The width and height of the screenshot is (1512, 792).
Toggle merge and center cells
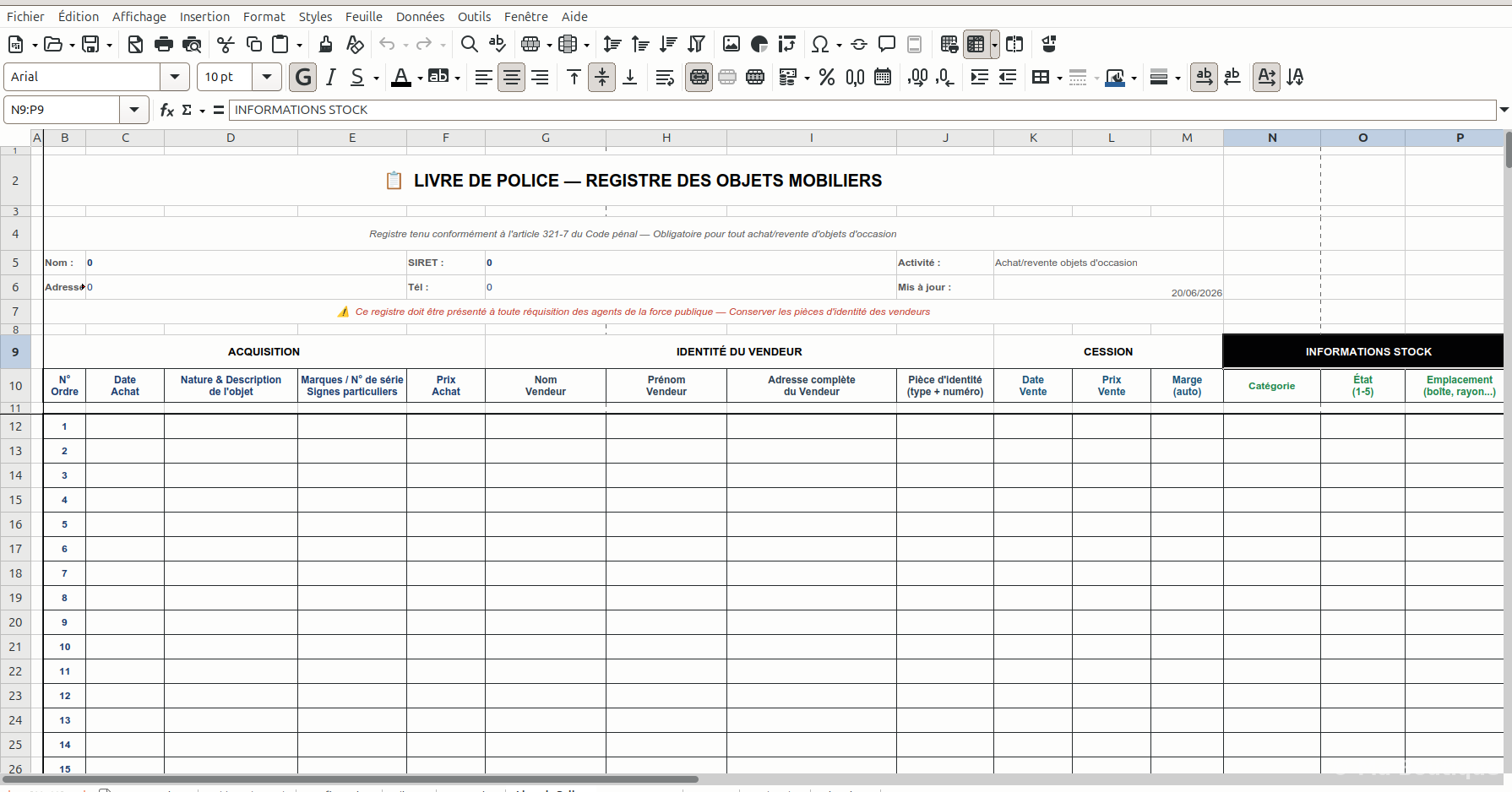click(x=699, y=77)
